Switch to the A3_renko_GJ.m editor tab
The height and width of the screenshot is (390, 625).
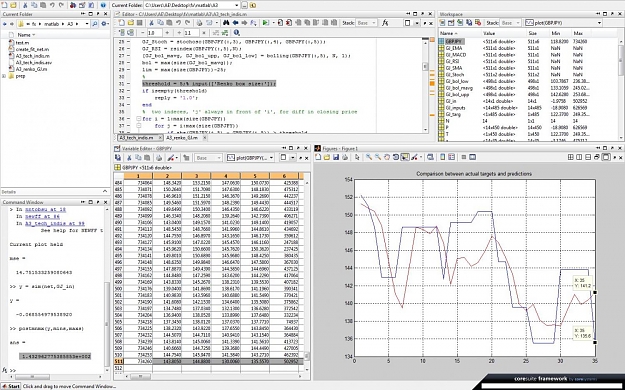[x=181, y=138]
